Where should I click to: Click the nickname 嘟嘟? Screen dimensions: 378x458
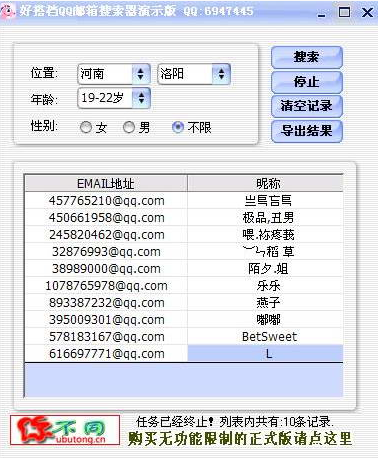[x=268, y=320]
